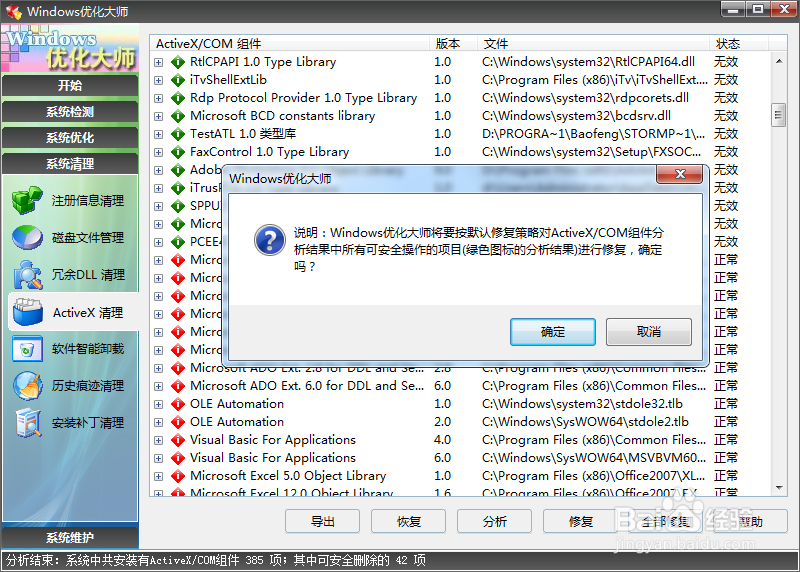Image resolution: width=800 pixels, height=572 pixels.
Task: Cancel the dialog with 取消 button
Action: tap(648, 332)
